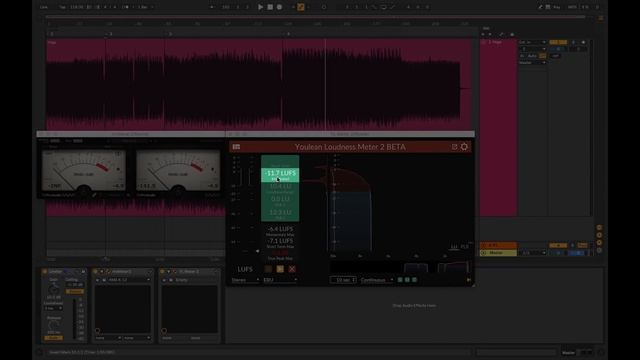
Task: Switch to the LU histogram tab
Action: pos(454,247)
